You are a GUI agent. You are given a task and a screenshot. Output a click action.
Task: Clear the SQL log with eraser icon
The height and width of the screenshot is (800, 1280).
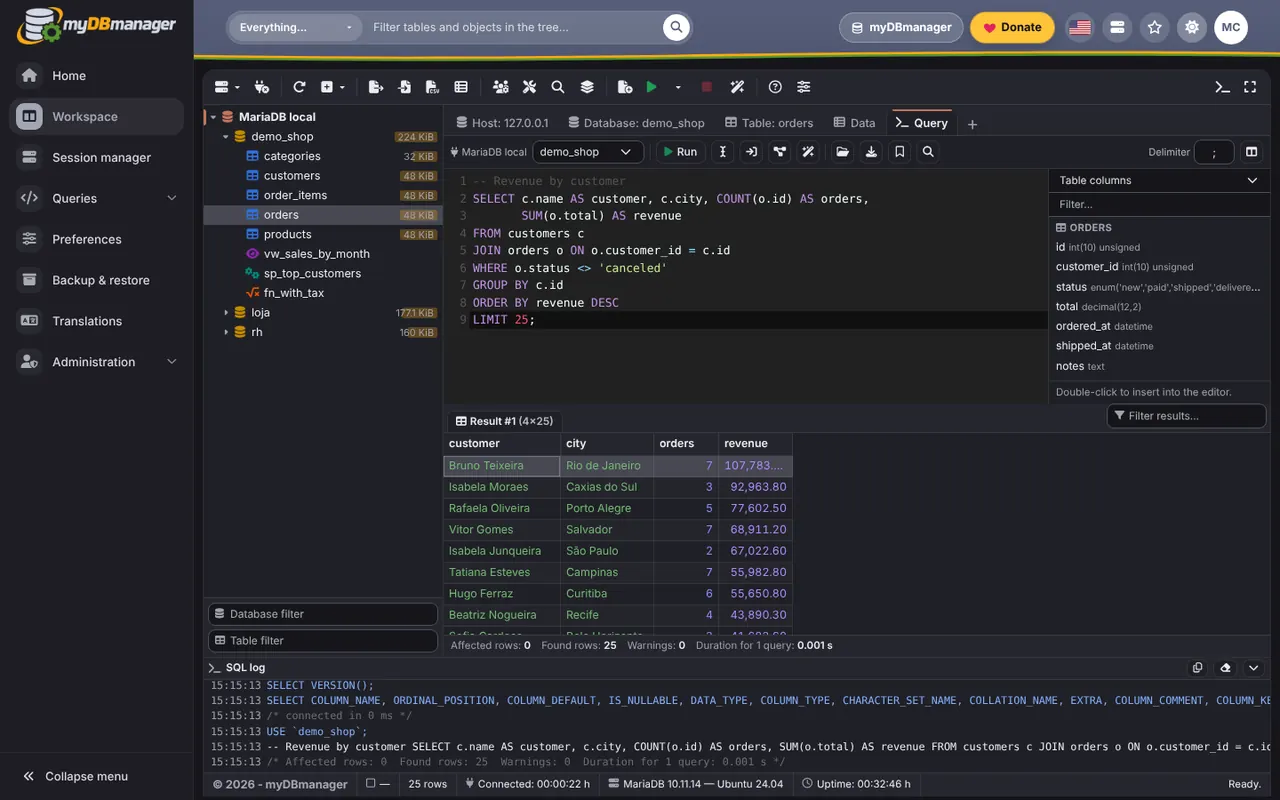(x=1226, y=668)
